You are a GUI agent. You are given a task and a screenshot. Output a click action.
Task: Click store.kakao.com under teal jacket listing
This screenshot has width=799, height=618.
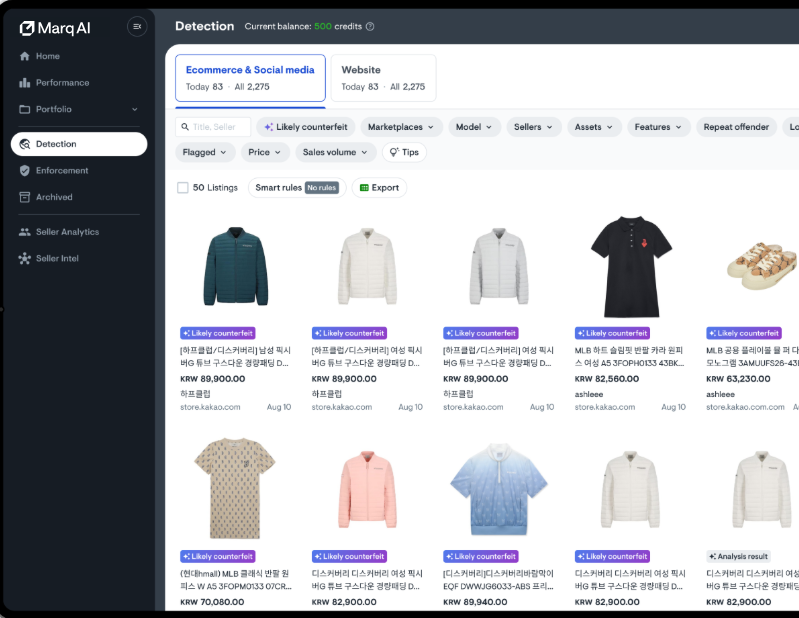point(210,407)
